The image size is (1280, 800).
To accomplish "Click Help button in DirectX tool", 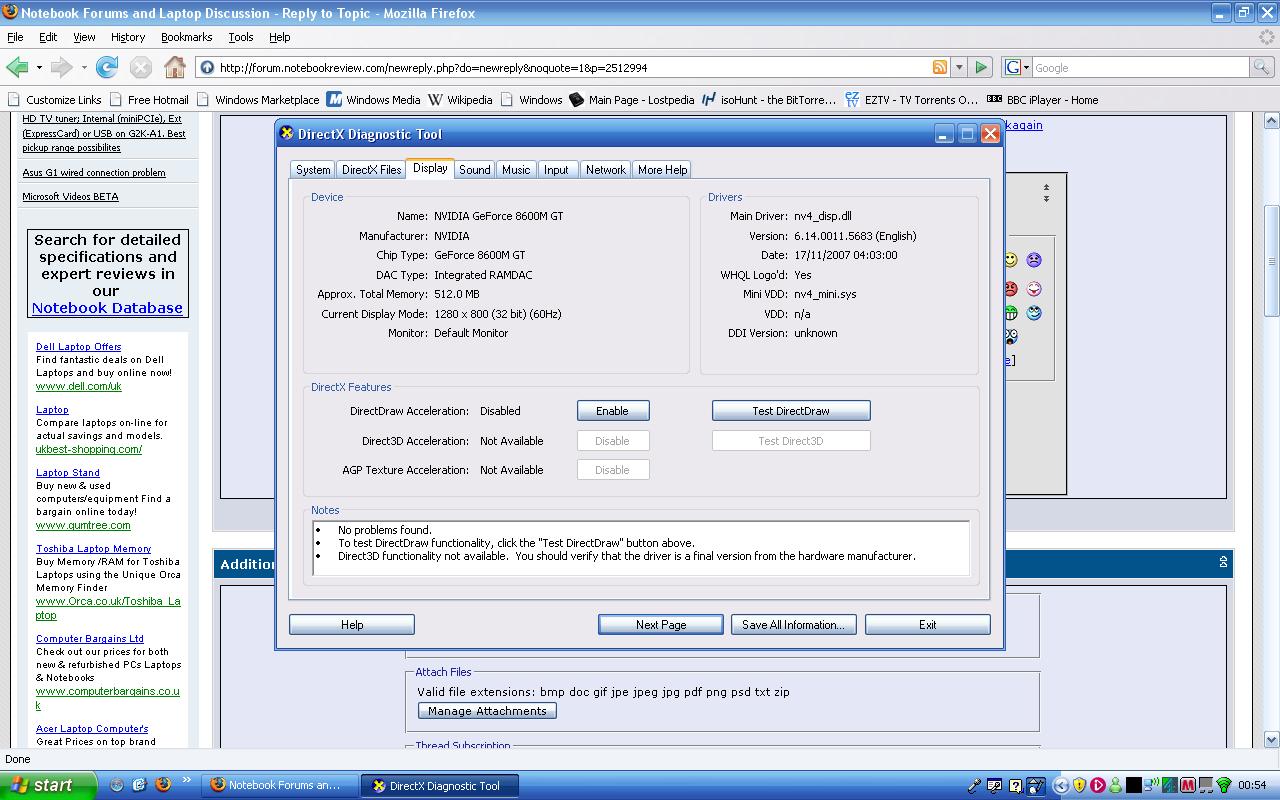I will pos(352,624).
